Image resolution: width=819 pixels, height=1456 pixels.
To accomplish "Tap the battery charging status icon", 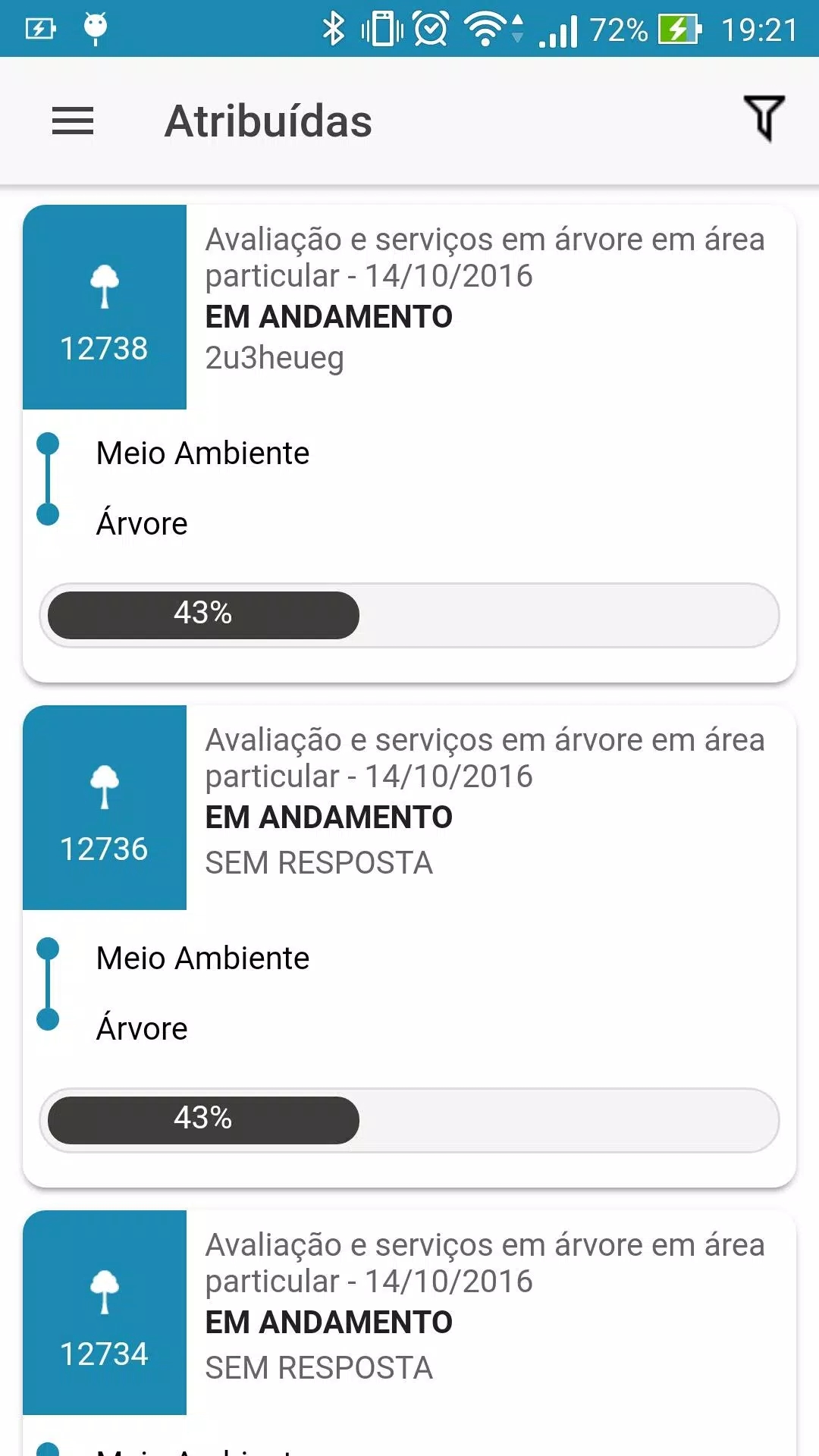I will tap(679, 30).
